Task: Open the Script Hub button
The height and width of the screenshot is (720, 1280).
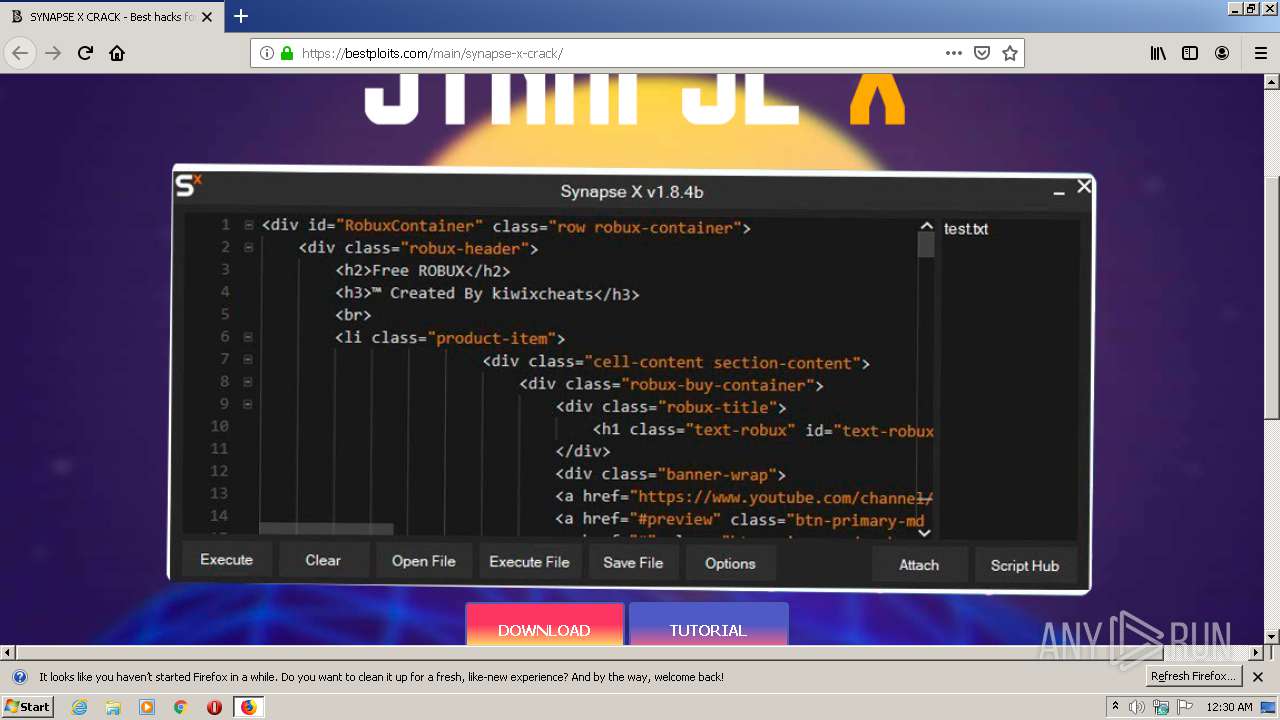Action: pos(1025,566)
